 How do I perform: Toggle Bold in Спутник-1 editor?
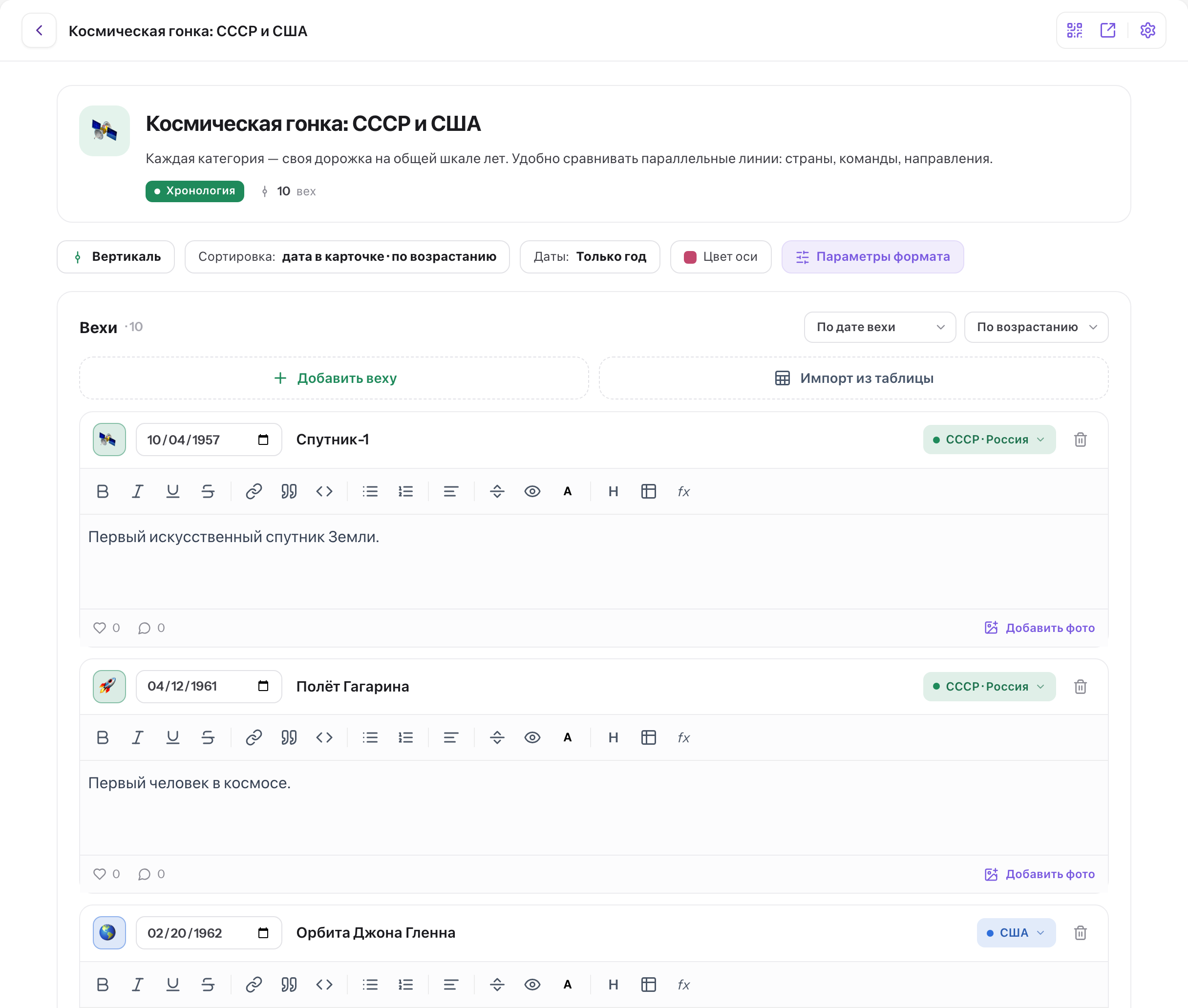103,491
